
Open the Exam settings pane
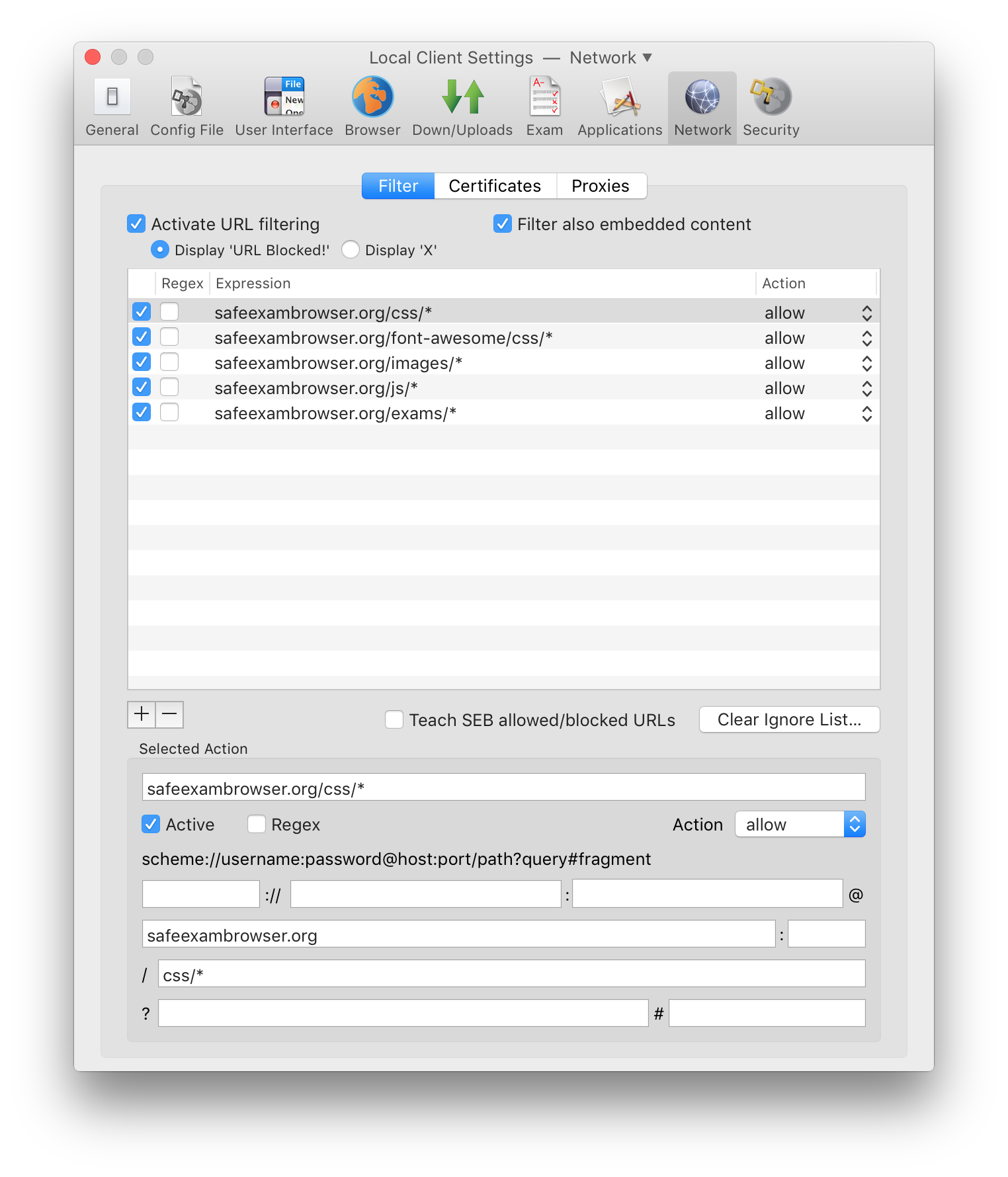(544, 108)
